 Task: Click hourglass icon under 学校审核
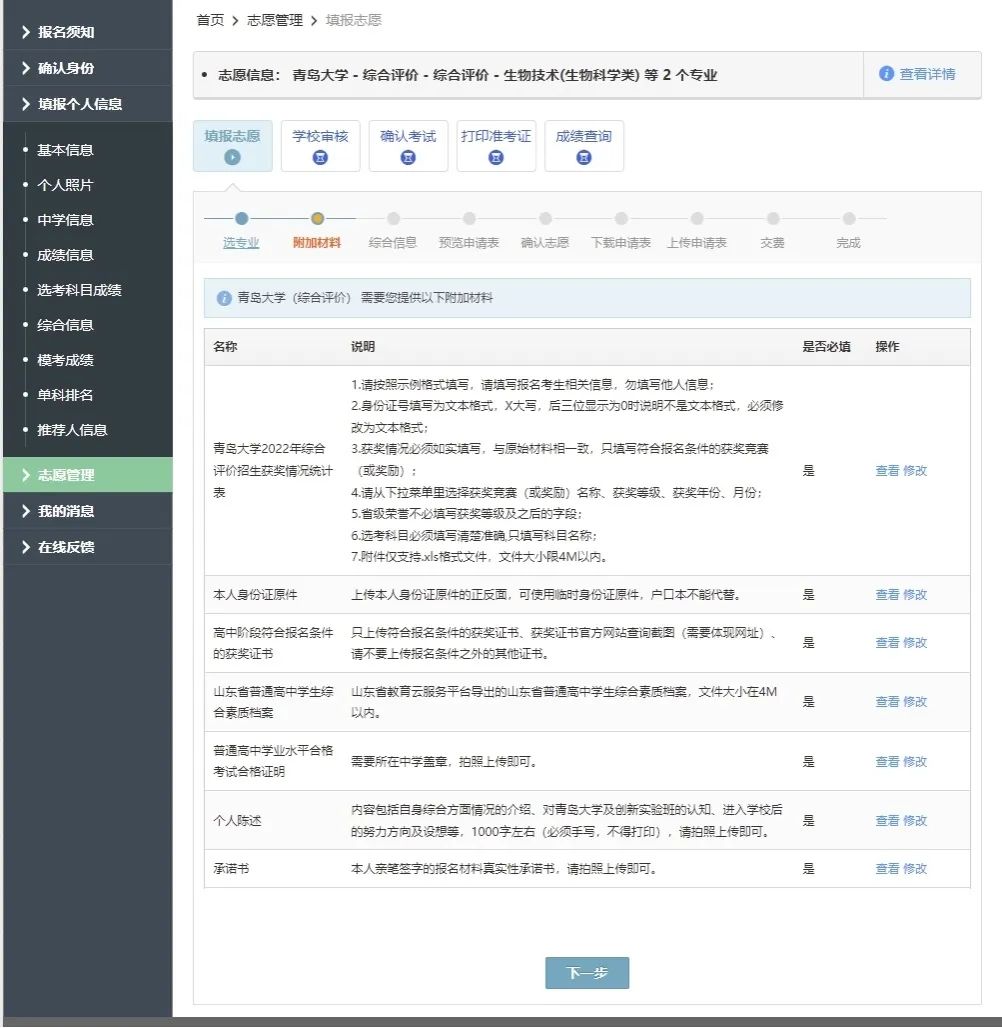click(320, 157)
